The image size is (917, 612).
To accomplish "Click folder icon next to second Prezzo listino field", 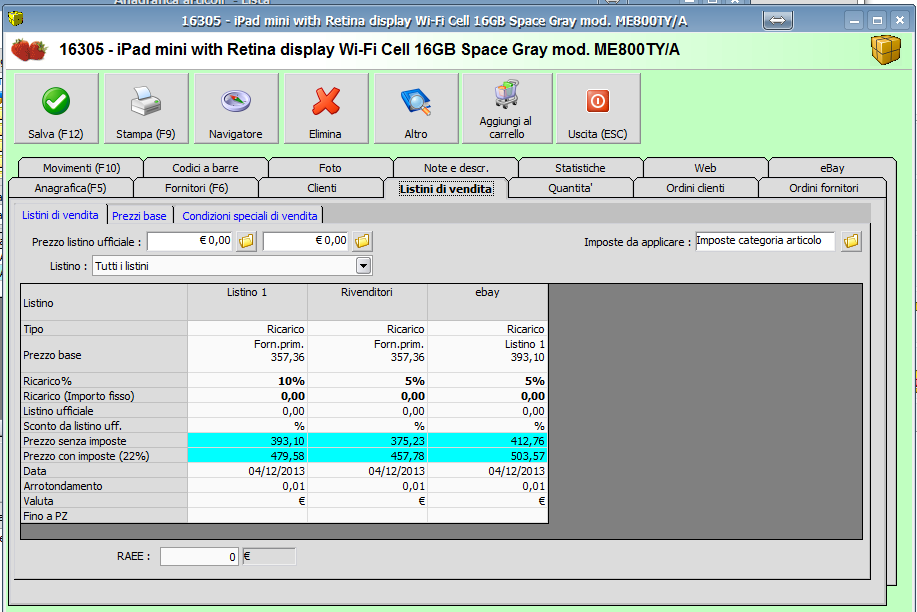I will [x=362, y=241].
